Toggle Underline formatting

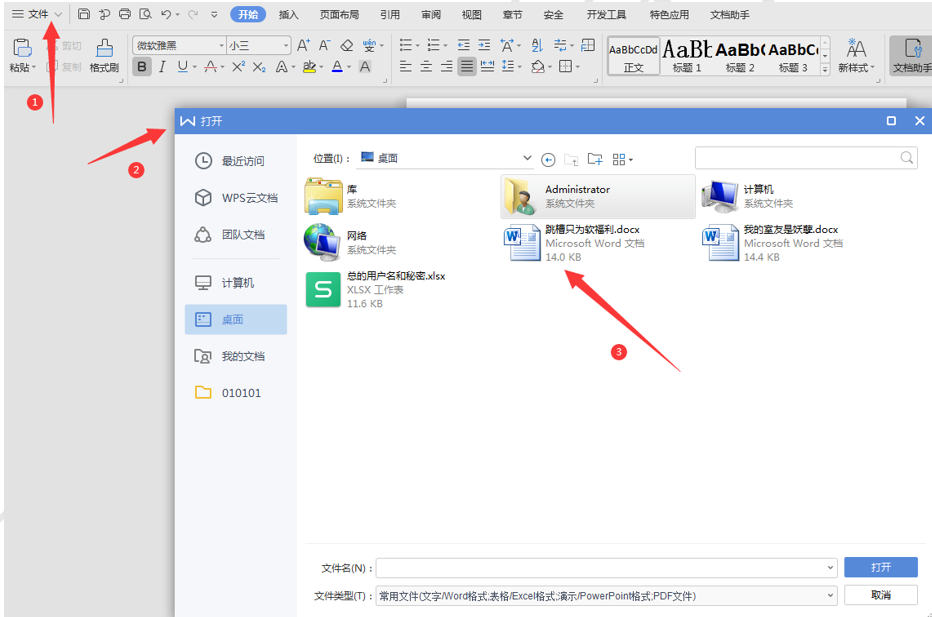click(182, 67)
